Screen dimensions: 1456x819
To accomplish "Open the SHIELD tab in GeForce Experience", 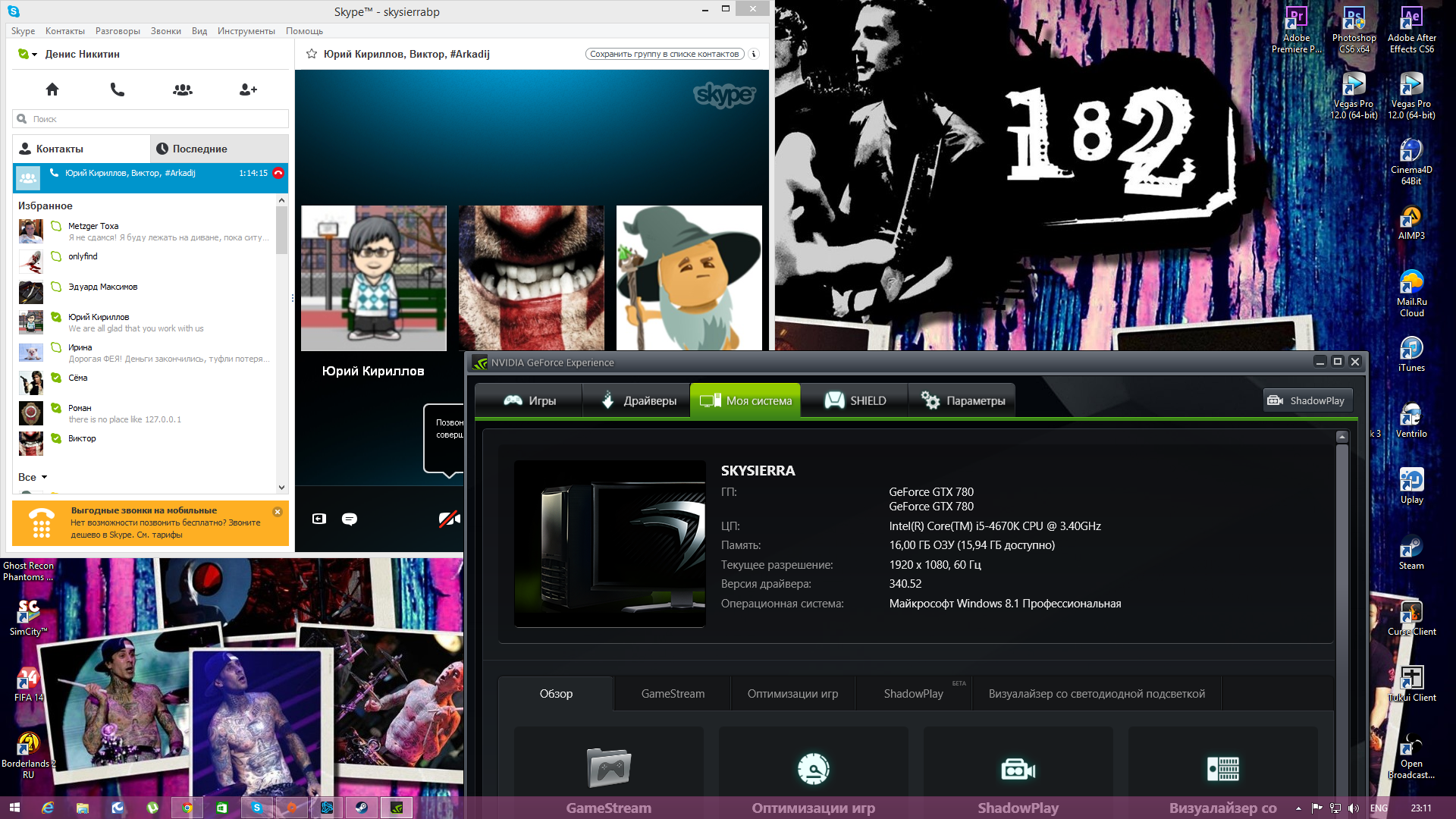I will pyautogui.click(x=855, y=400).
